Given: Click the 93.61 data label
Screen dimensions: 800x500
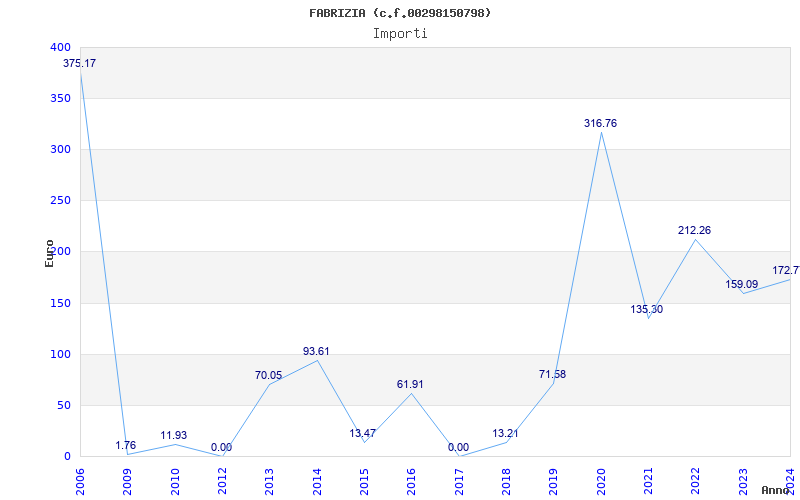Looking at the screenshot, I should tap(316, 351).
